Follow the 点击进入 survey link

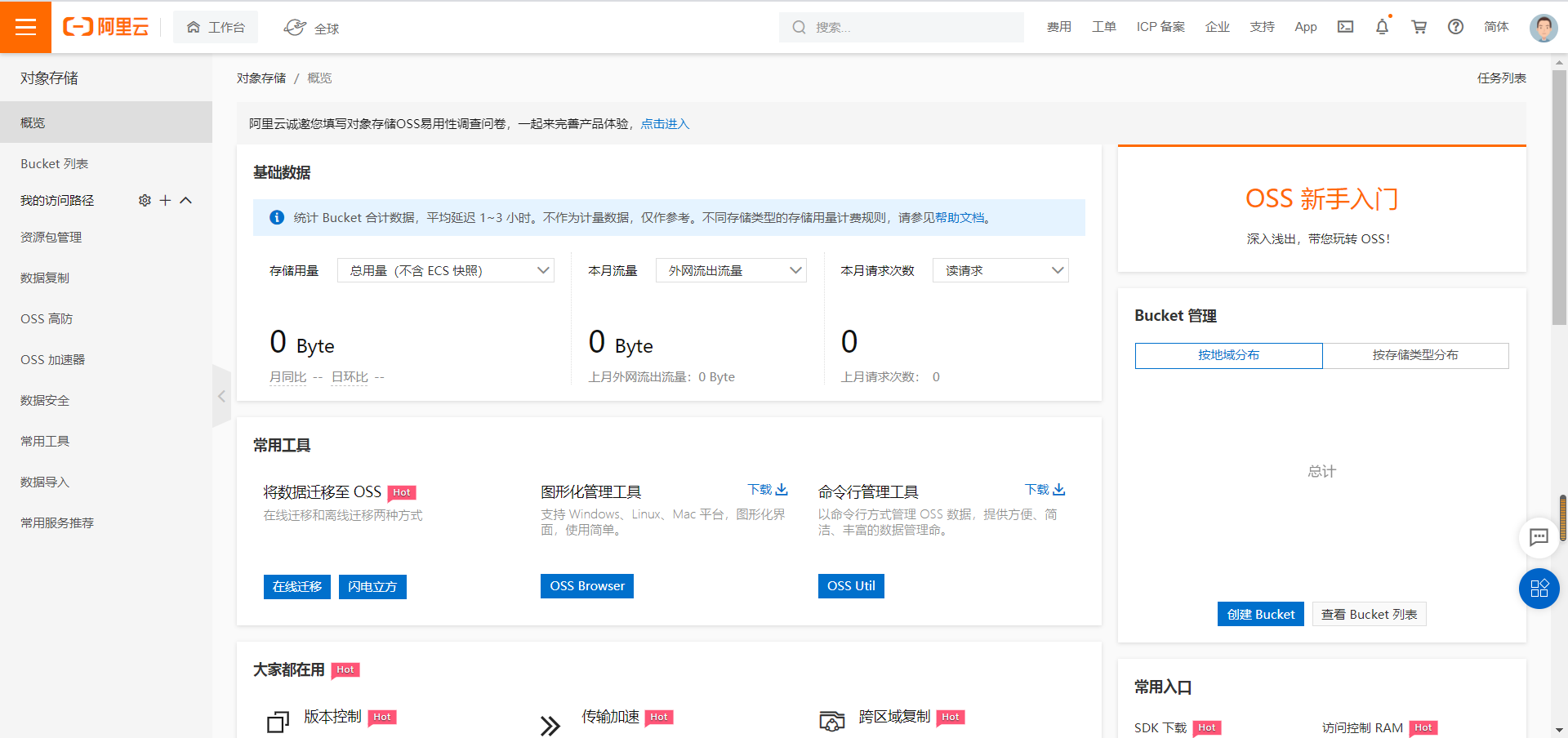click(x=665, y=123)
